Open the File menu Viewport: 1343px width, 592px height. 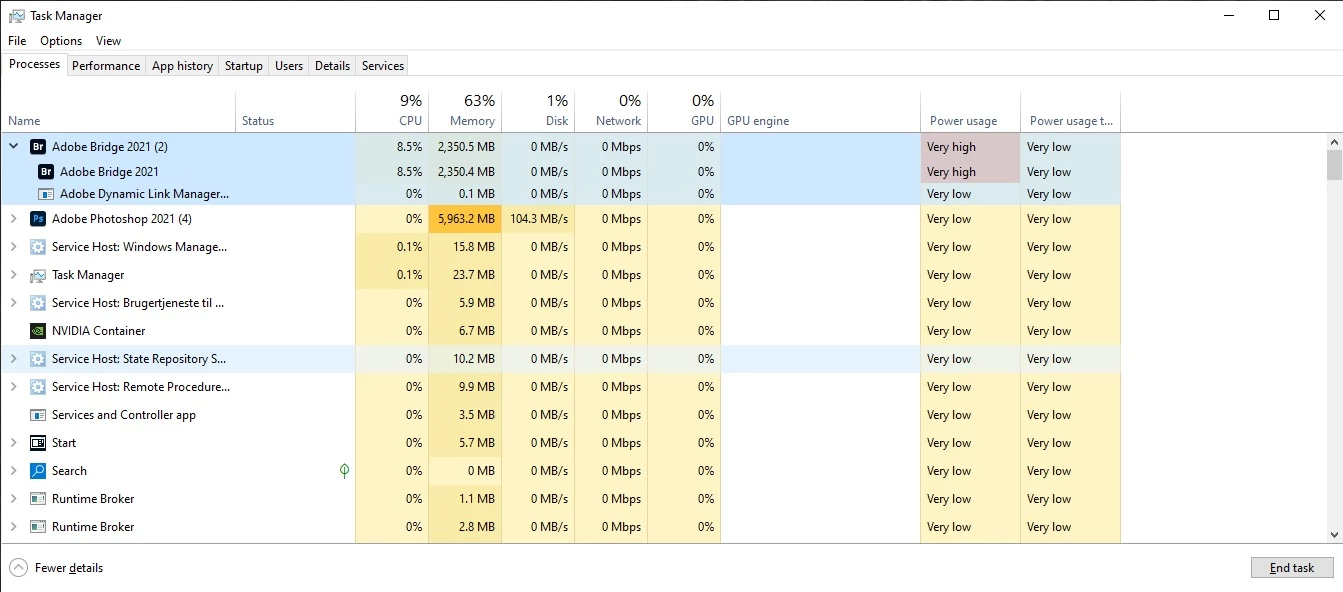pyautogui.click(x=17, y=41)
